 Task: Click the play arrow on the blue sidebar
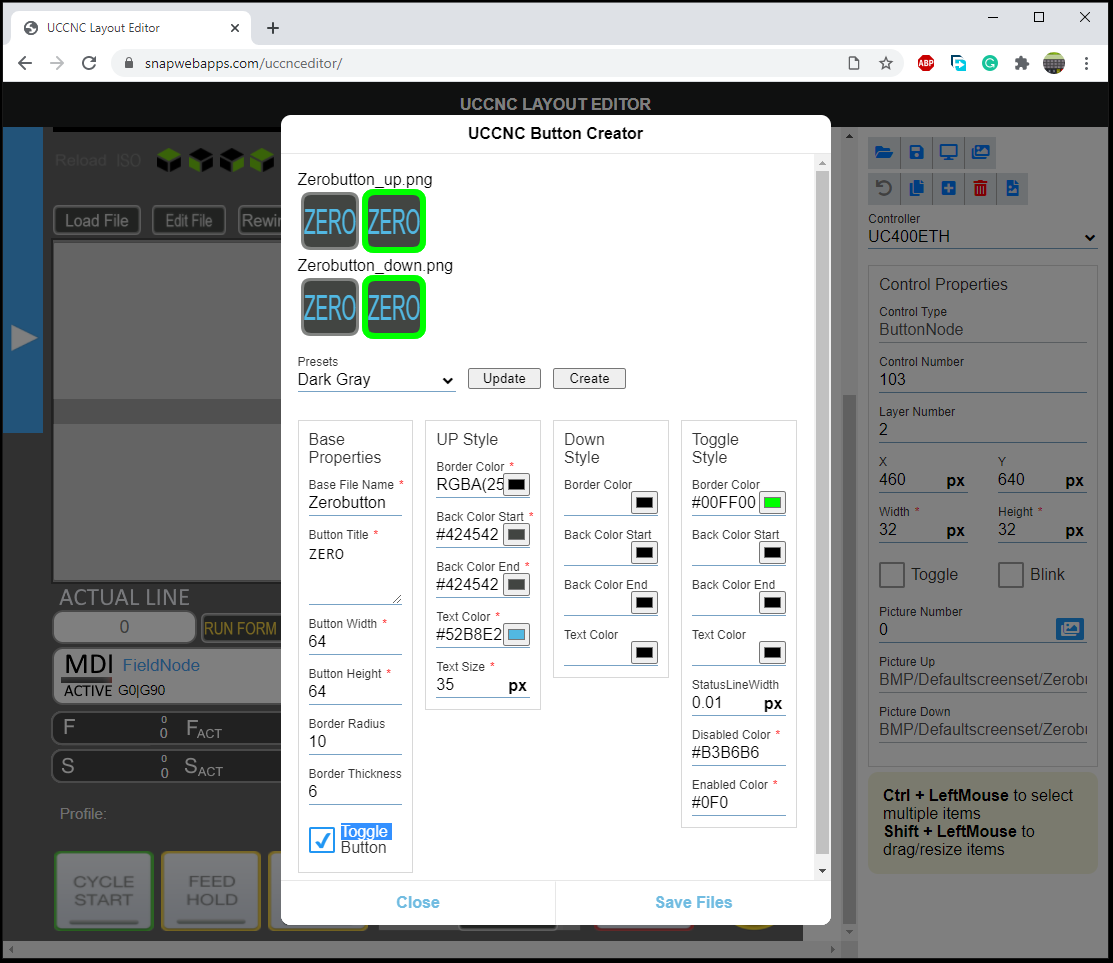(23, 338)
